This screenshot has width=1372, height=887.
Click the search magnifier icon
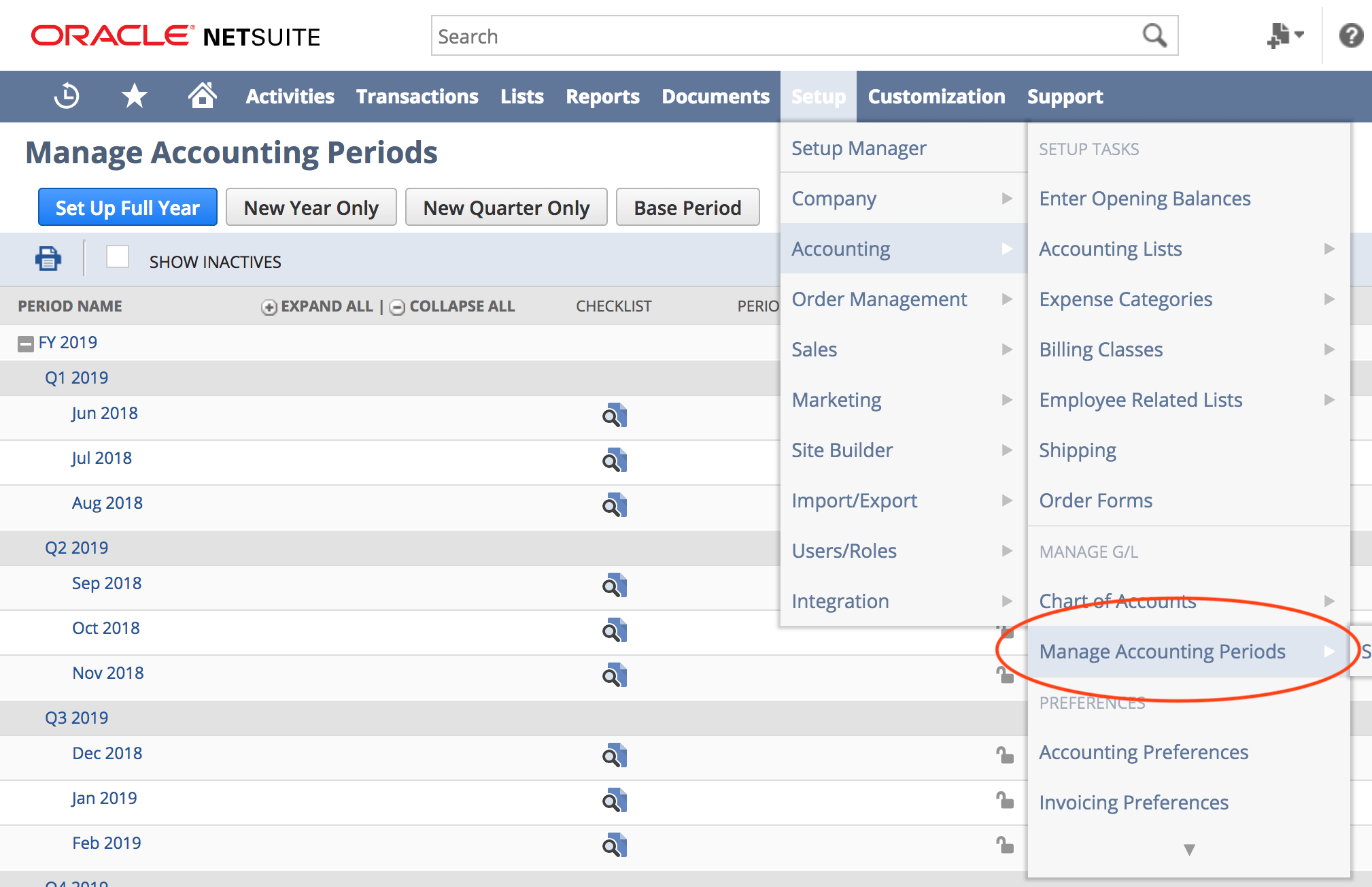point(1154,35)
